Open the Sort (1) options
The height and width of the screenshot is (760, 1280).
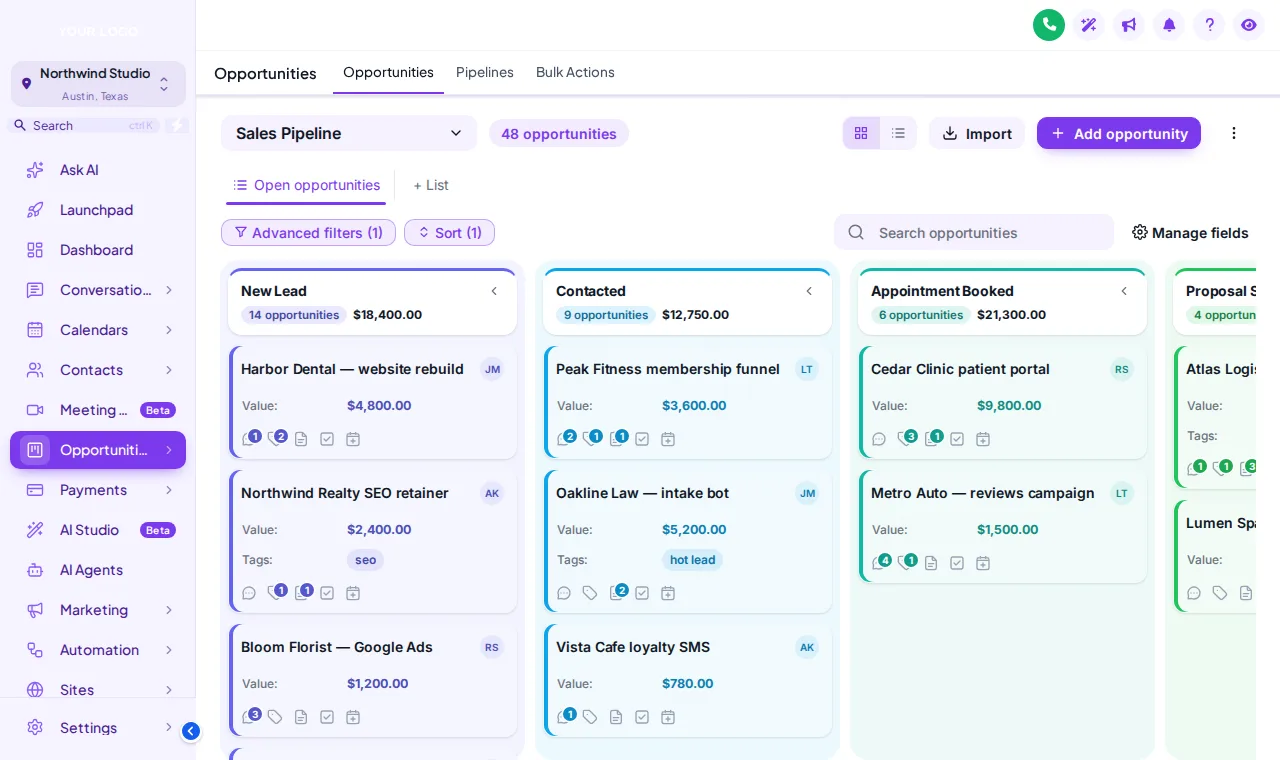449,233
